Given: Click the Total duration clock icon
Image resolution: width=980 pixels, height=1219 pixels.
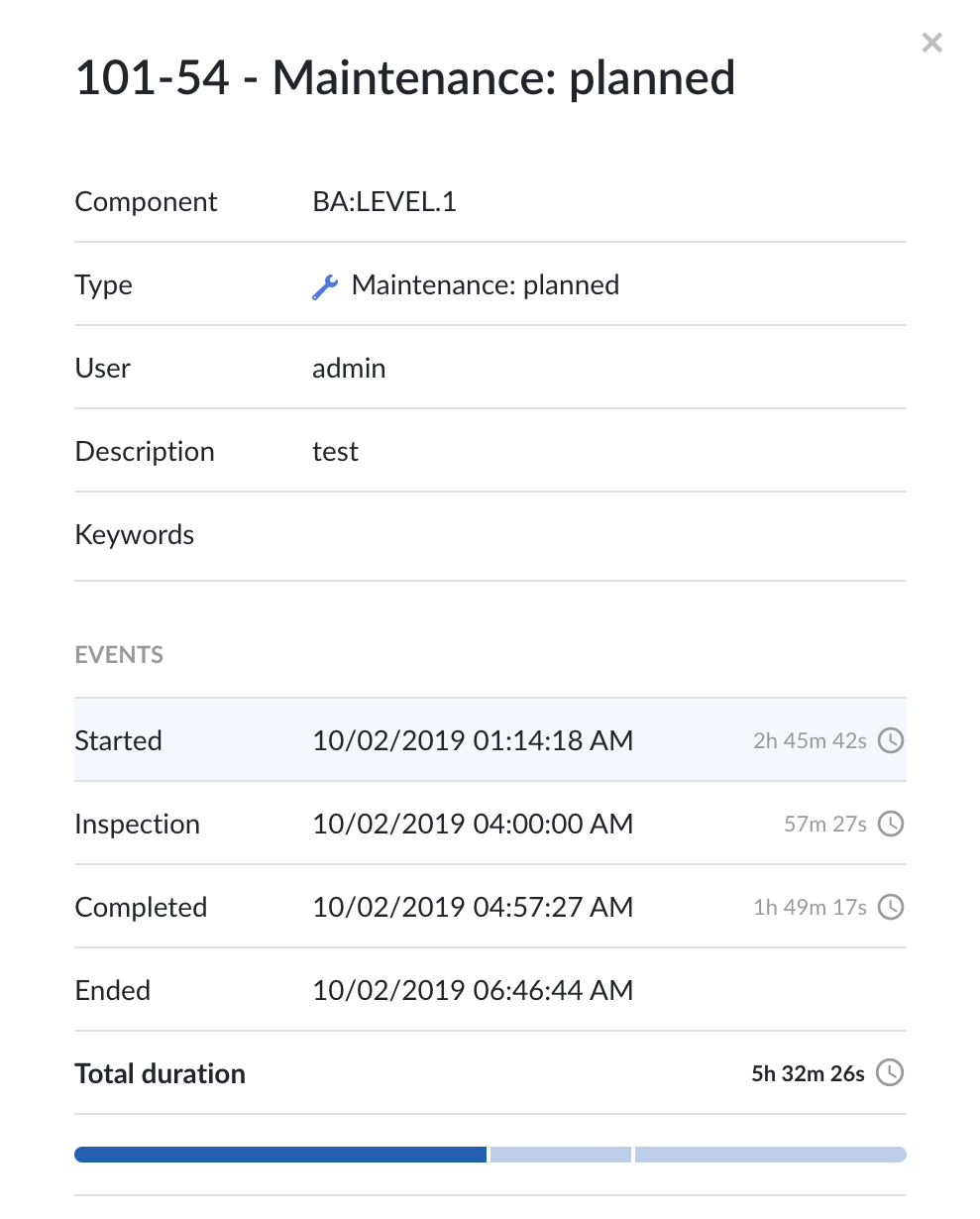Looking at the screenshot, I should pyautogui.click(x=891, y=1073).
